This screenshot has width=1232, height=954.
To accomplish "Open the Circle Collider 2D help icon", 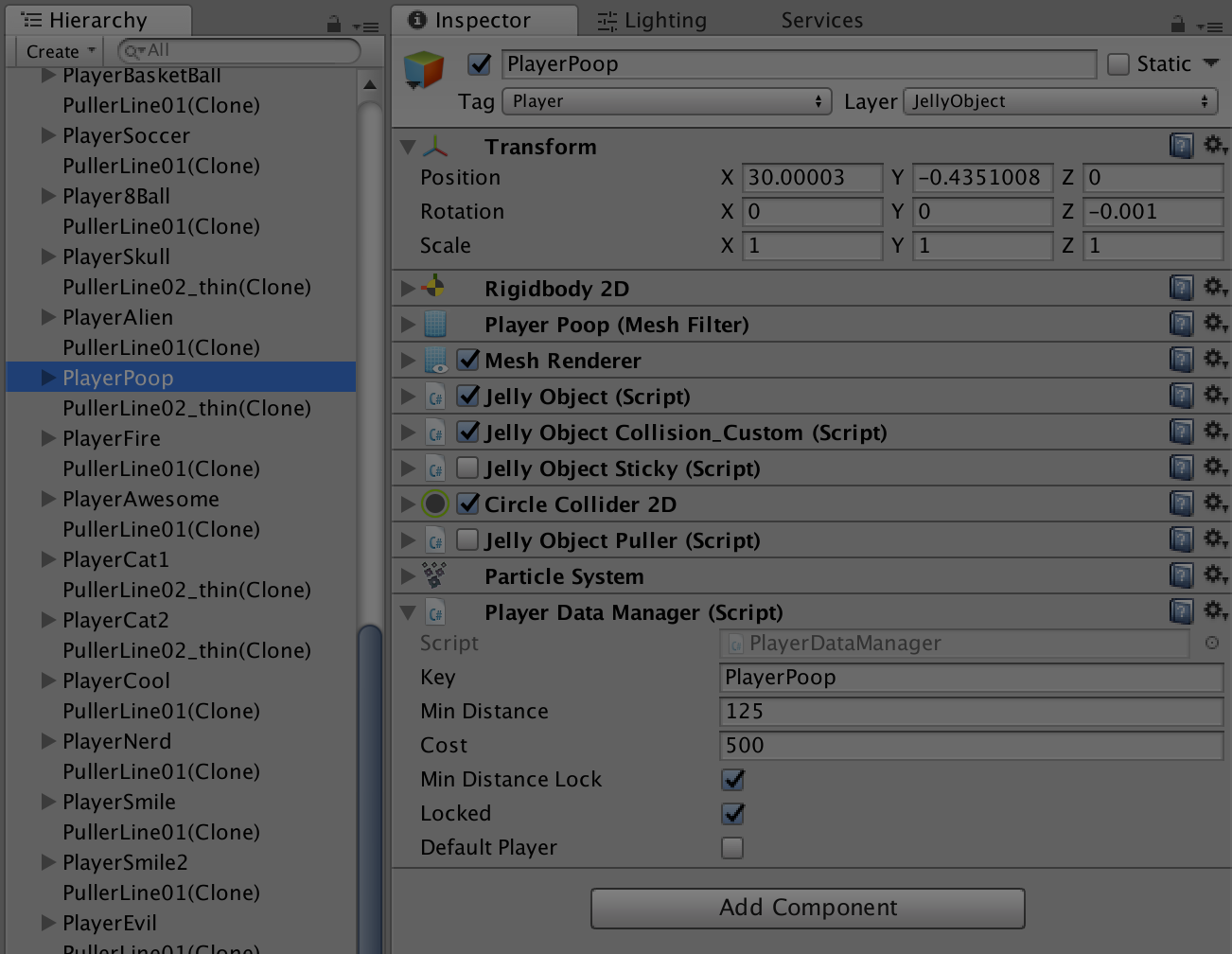I will click(1181, 503).
